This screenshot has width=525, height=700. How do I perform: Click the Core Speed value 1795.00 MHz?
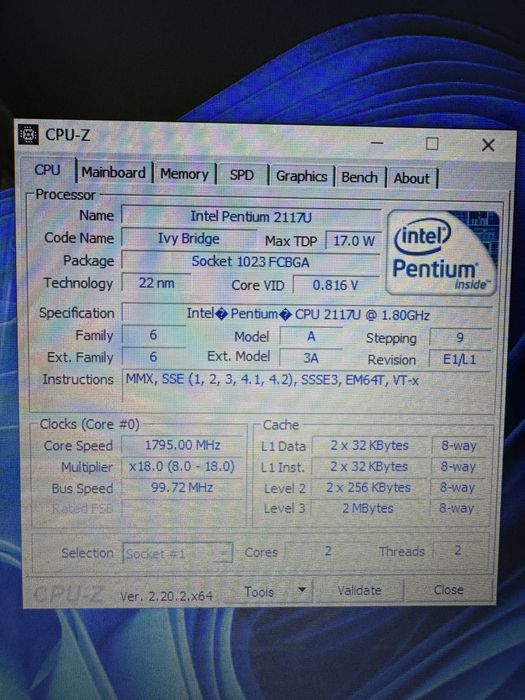[x=183, y=445]
